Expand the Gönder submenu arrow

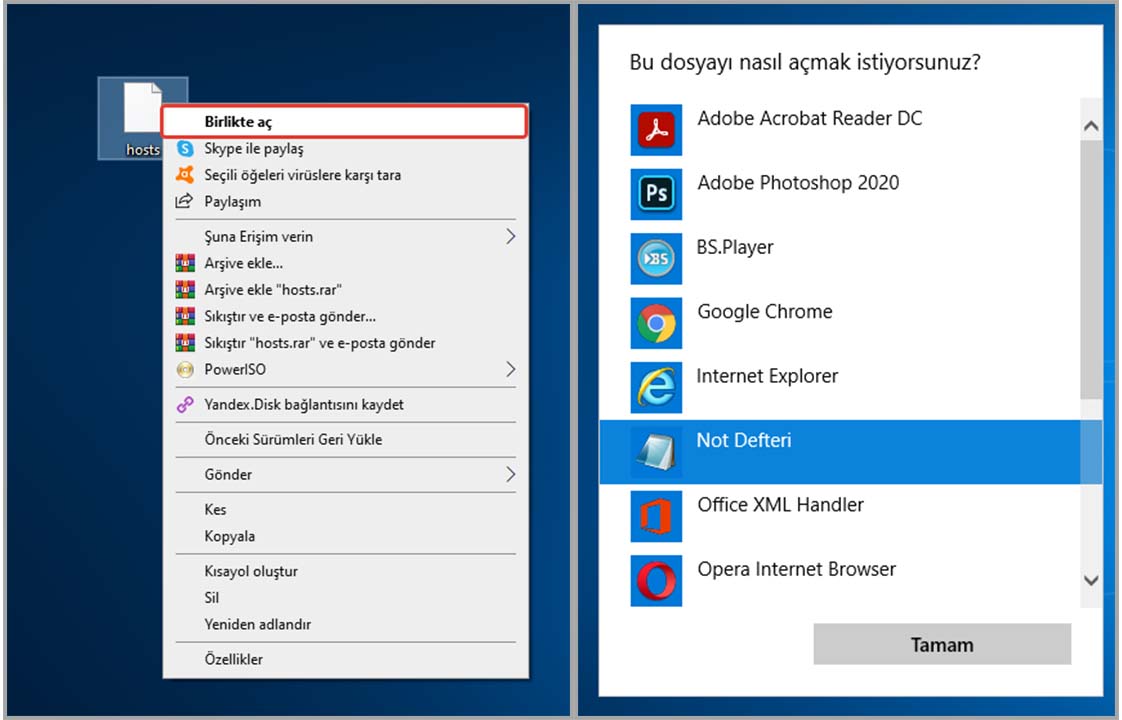click(x=510, y=474)
